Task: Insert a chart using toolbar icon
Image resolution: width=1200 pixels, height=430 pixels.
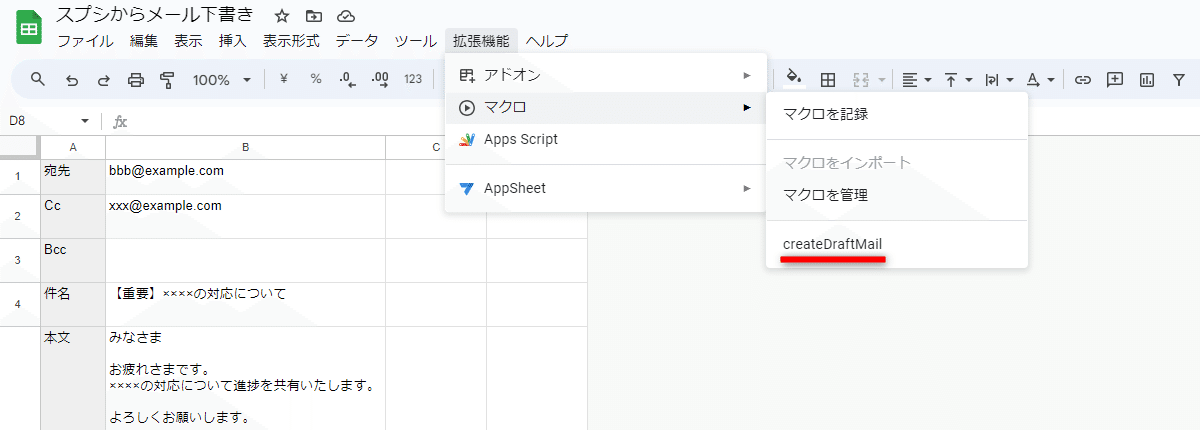Action: coord(1146,80)
